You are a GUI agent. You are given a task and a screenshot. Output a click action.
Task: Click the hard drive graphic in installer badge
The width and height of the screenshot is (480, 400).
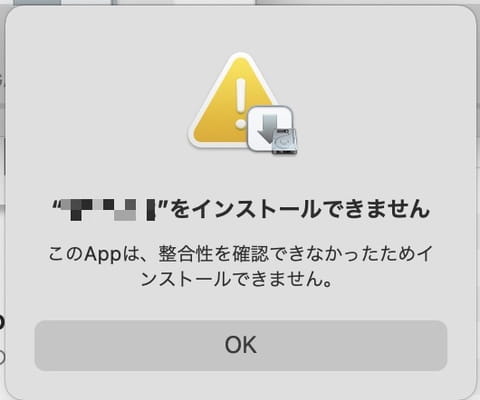(284, 141)
